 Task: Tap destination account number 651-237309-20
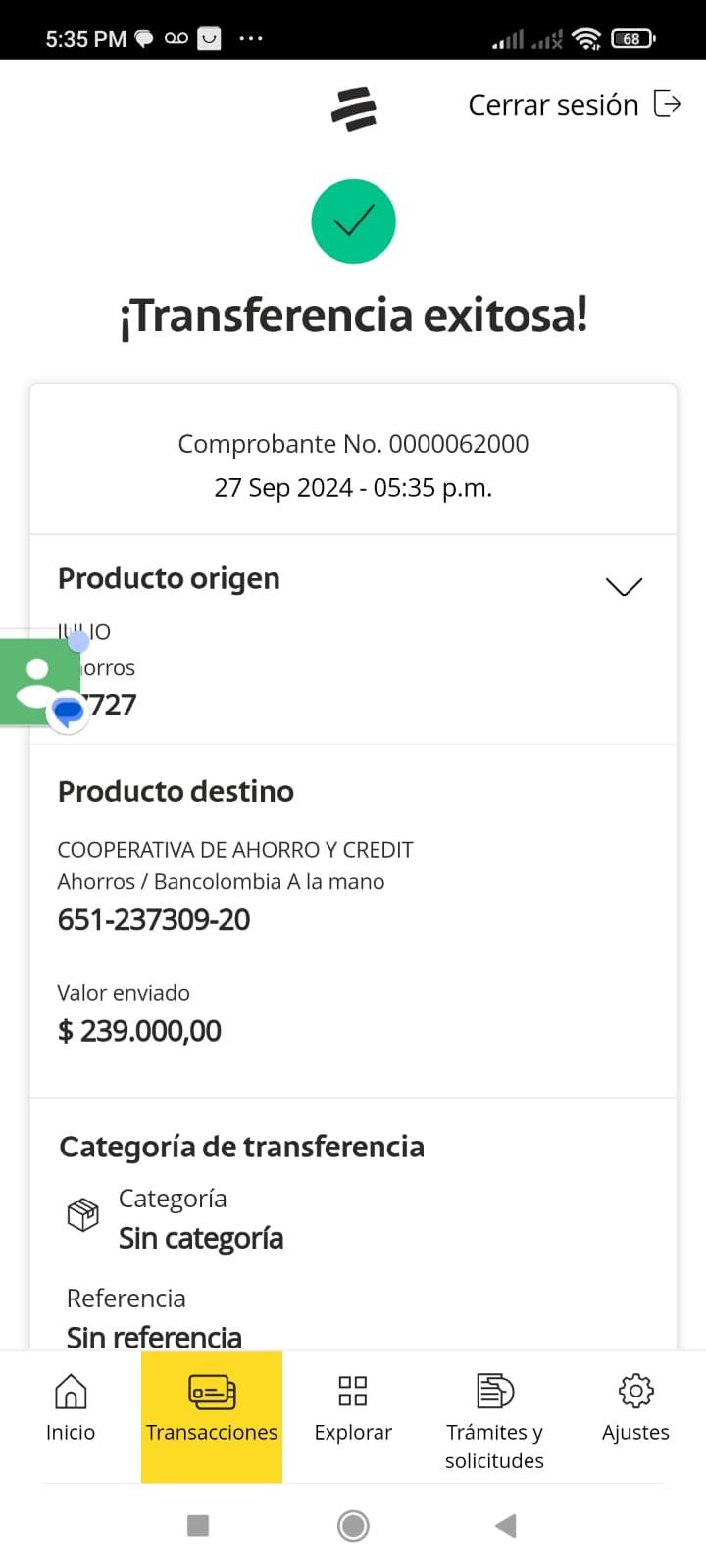click(x=154, y=919)
